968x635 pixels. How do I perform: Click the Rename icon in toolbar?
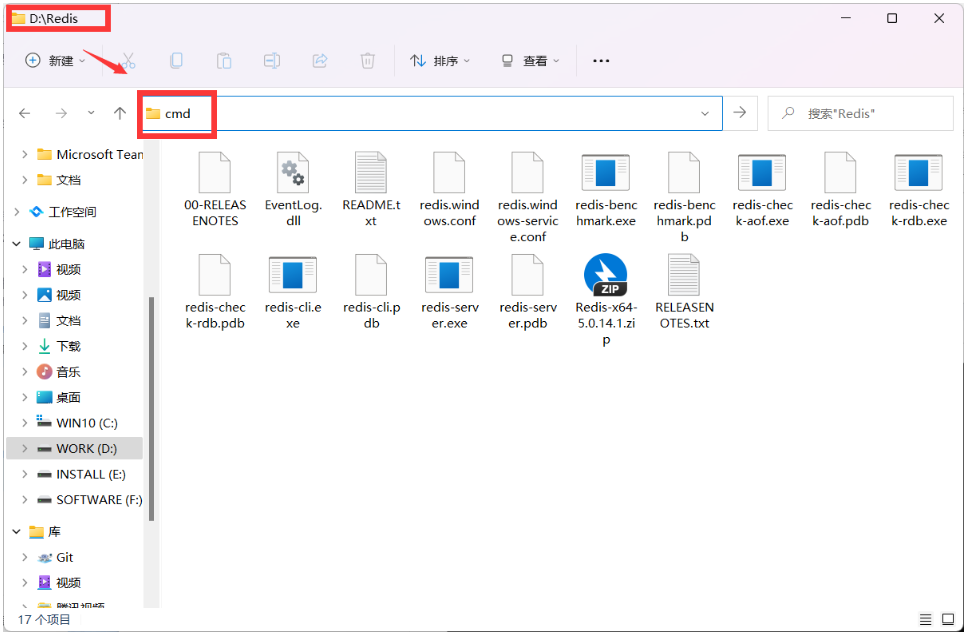pos(271,61)
